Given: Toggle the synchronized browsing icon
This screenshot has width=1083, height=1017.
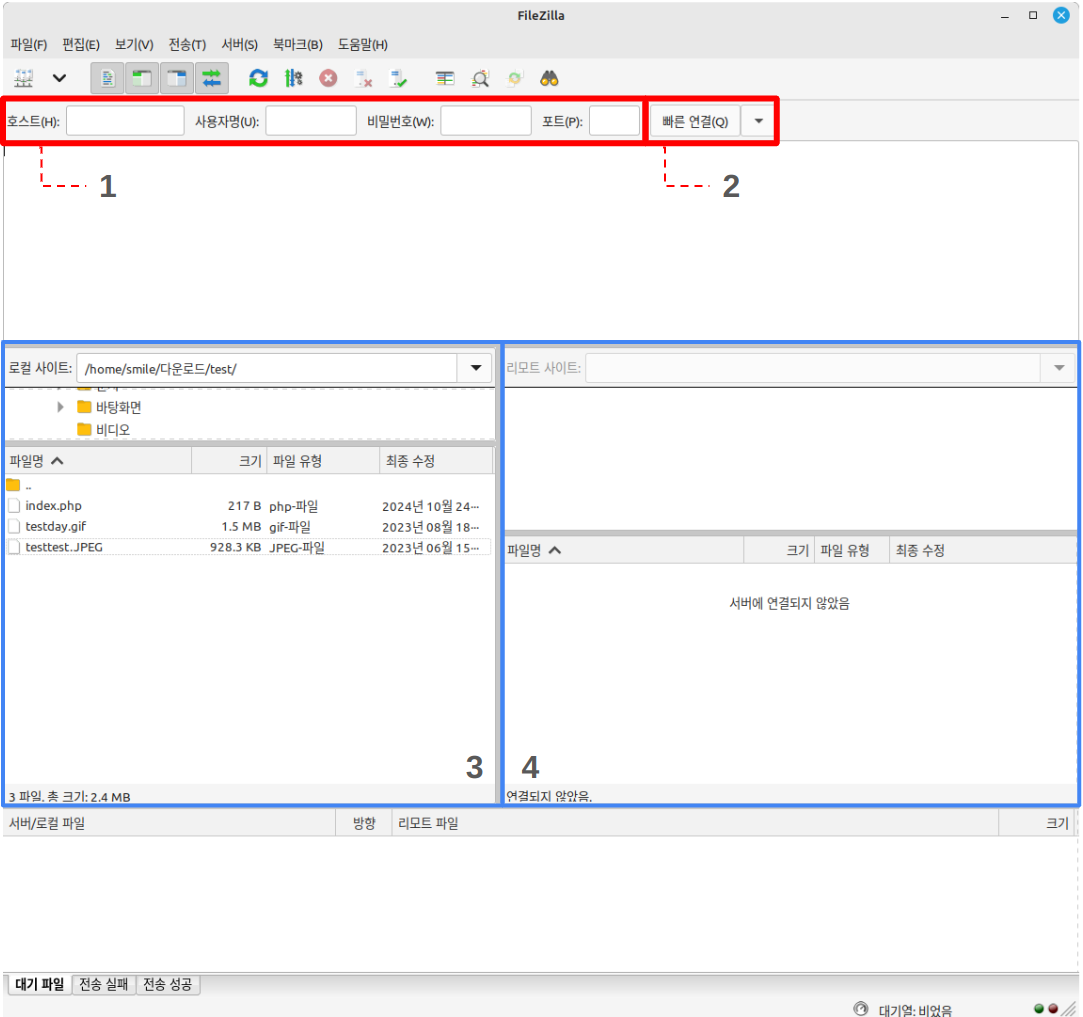Looking at the screenshot, I should coord(515,79).
